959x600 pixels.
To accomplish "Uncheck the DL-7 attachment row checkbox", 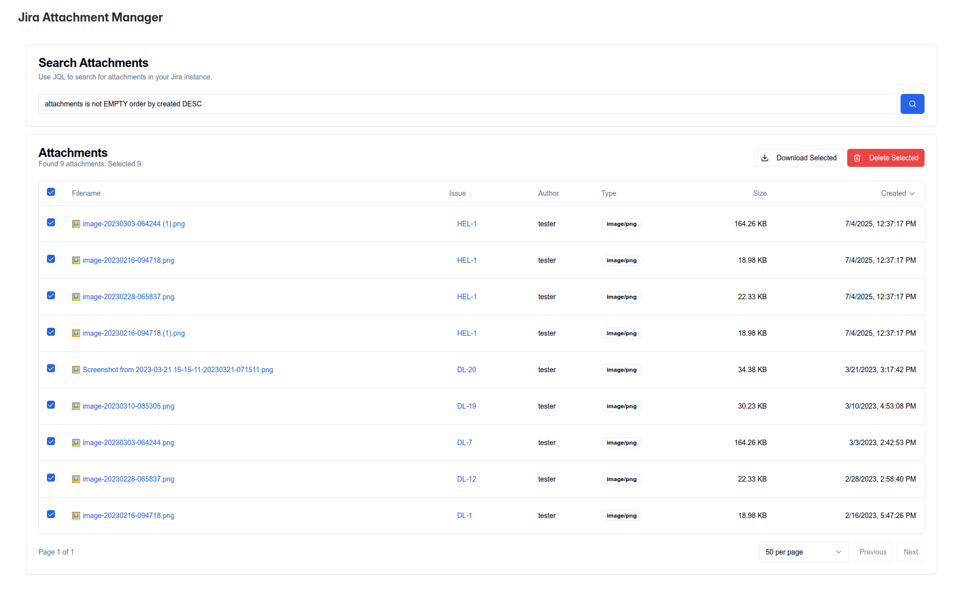I will coord(51,441).
